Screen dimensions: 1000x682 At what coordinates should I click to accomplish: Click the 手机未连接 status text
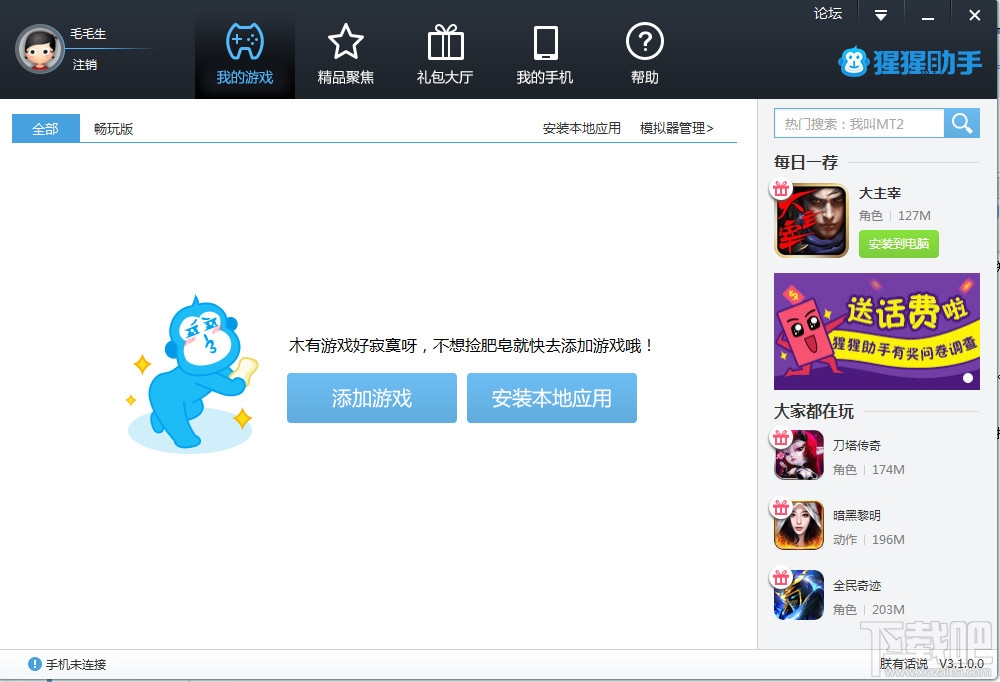pos(76,664)
